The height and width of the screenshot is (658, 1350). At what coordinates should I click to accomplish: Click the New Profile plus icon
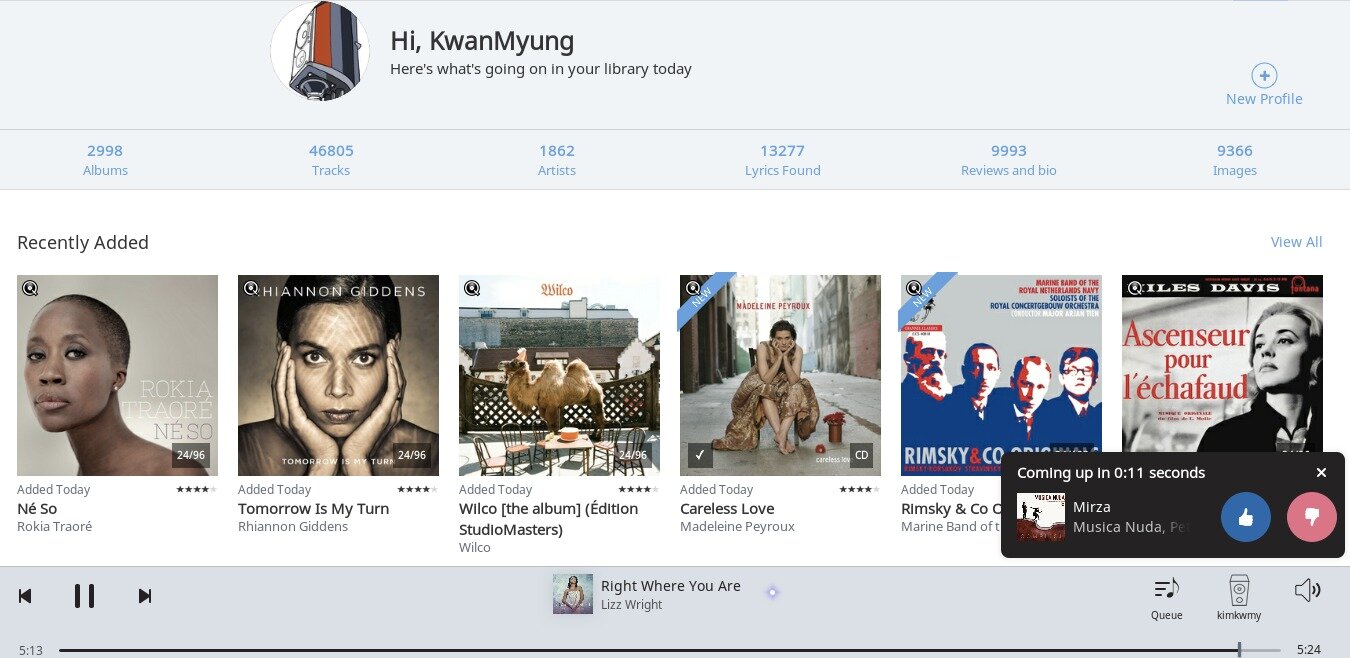click(x=1264, y=76)
